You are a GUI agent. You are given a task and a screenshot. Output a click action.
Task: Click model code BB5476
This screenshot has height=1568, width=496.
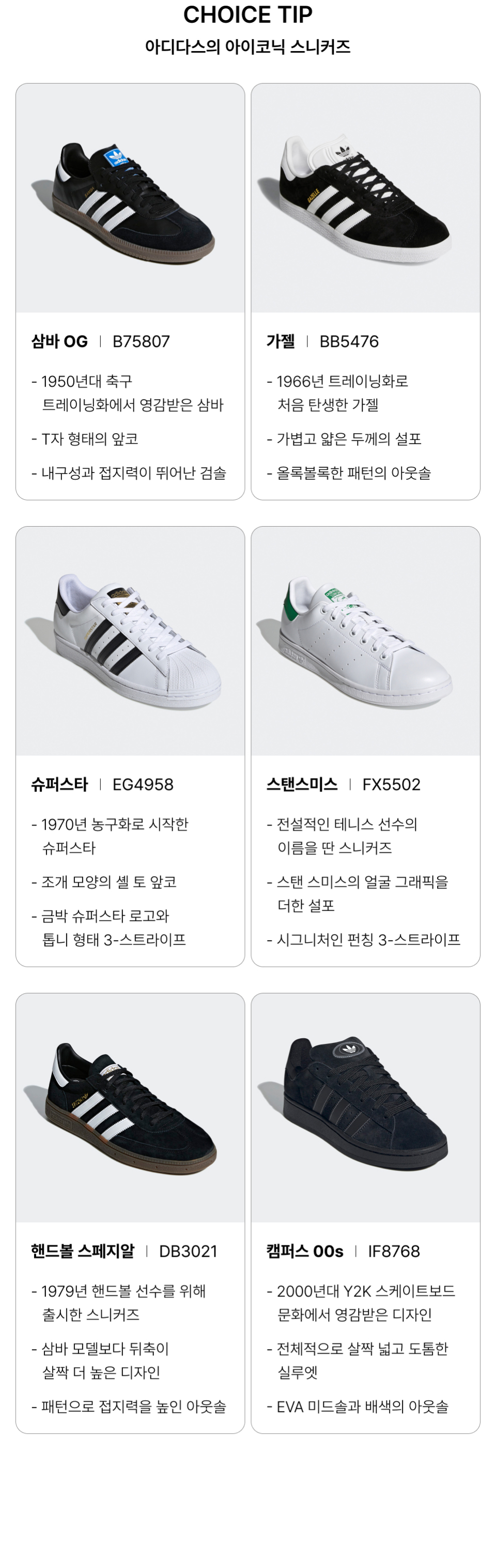(349, 341)
